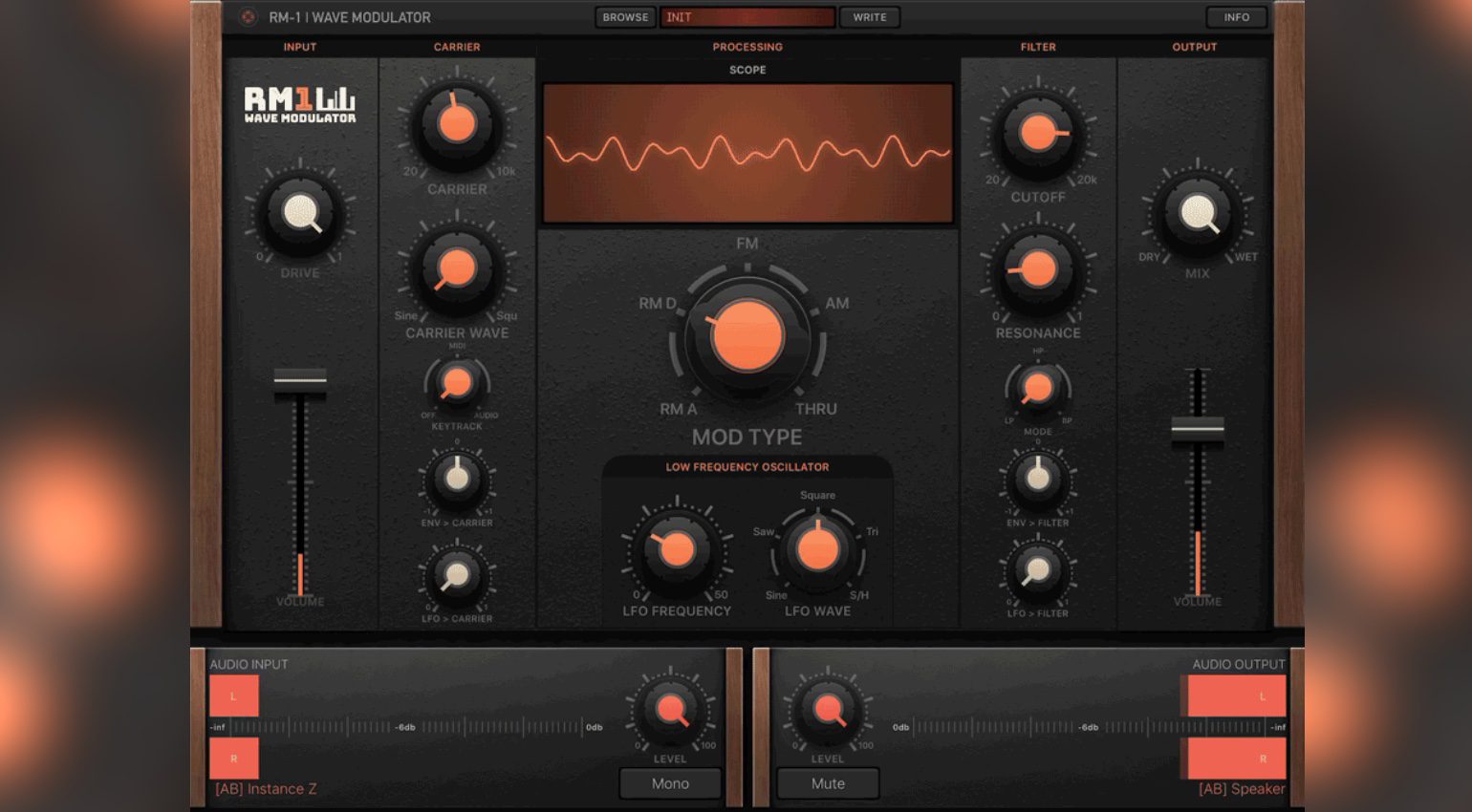The width and height of the screenshot is (1472, 812).
Task: Toggle the audio input R channel button
Action: point(234,759)
